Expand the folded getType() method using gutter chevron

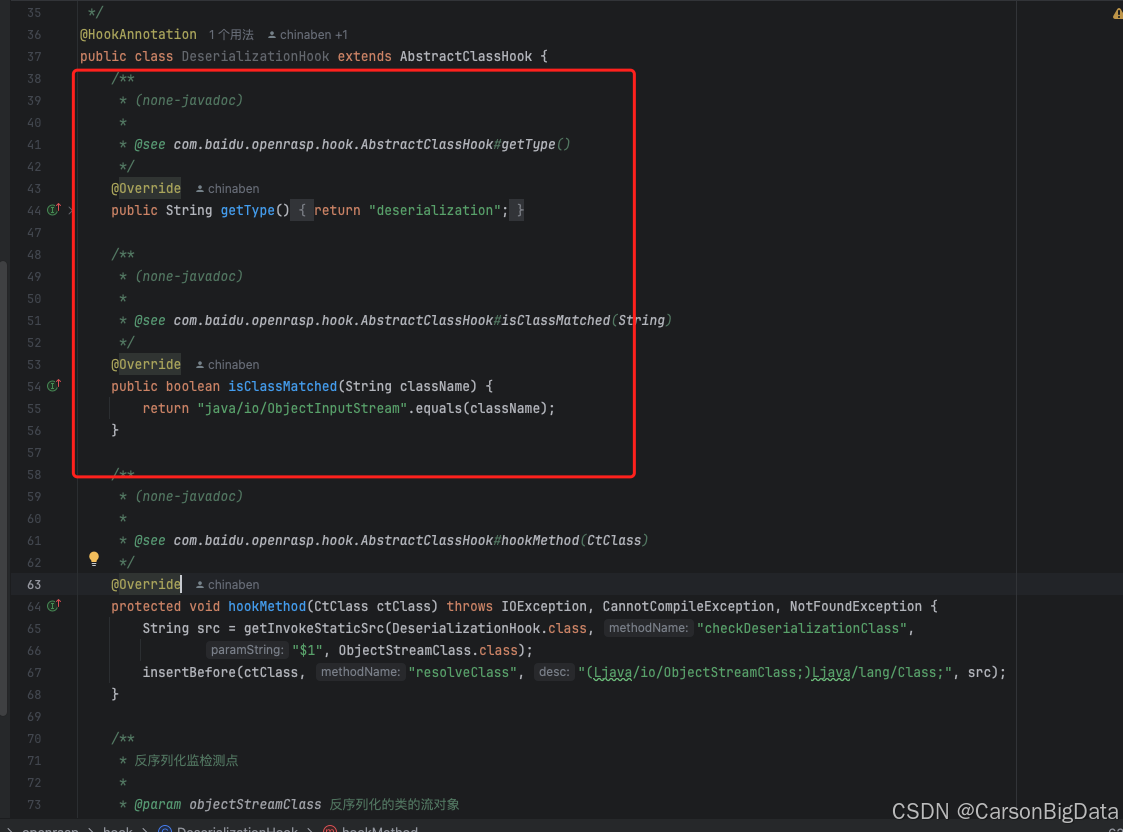pos(70,211)
